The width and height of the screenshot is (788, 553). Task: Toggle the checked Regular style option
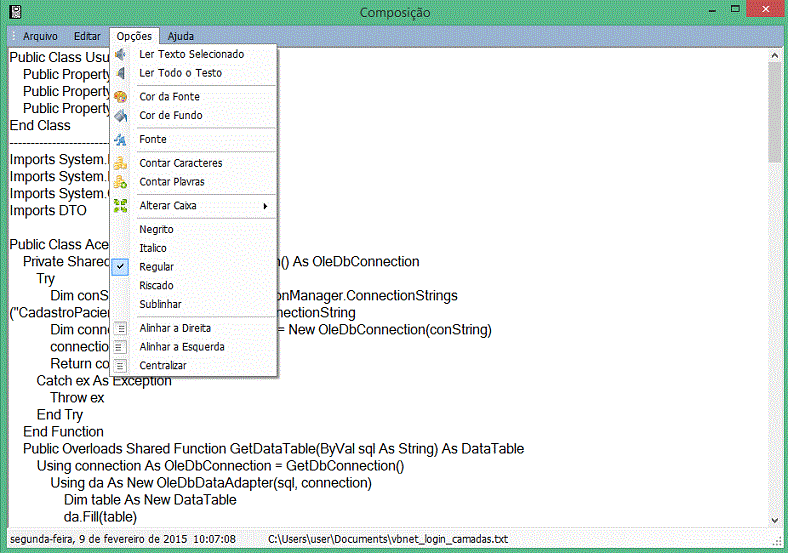[x=156, y=267]
